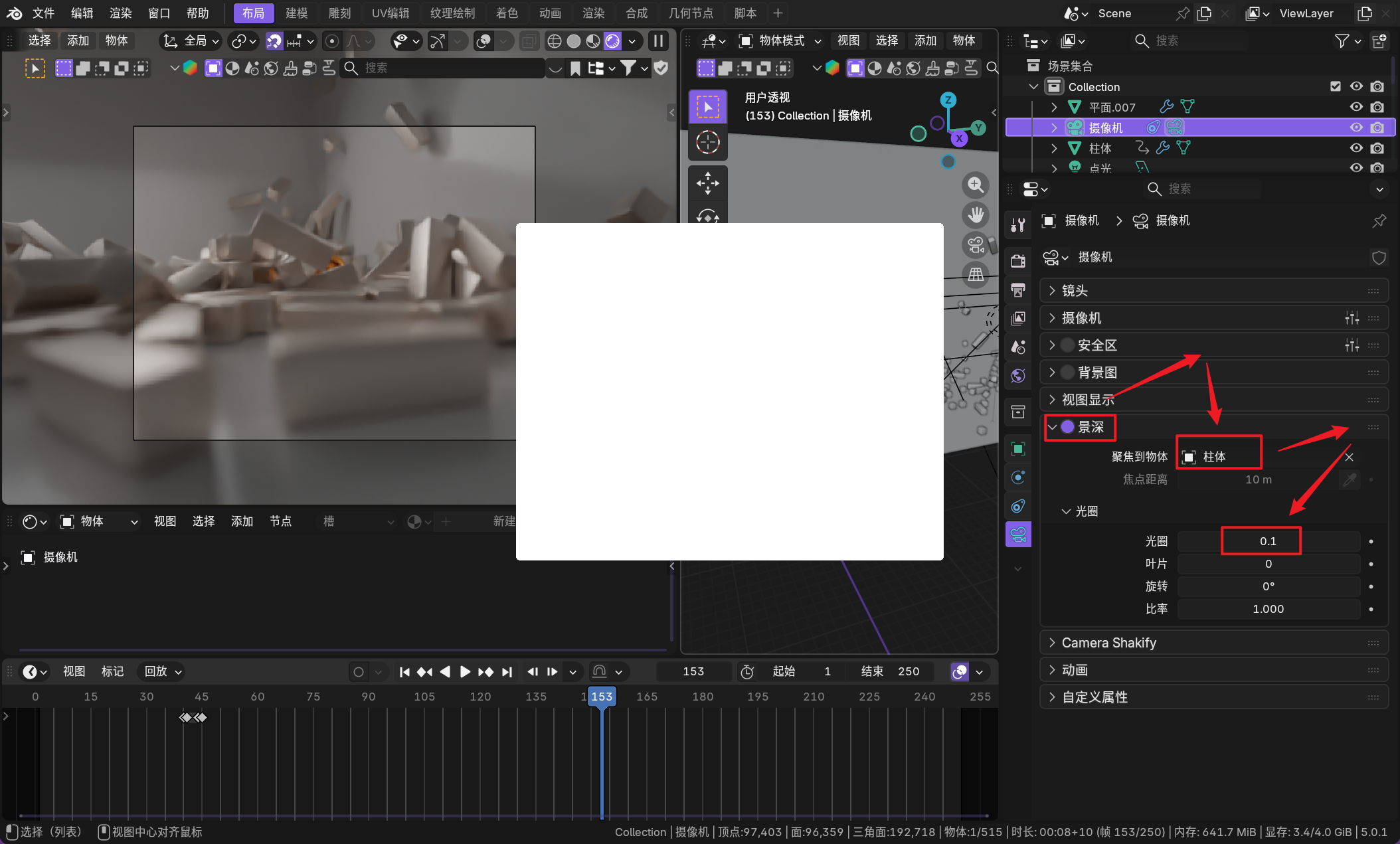
Task: Click the current frame field showing 153
Action: [693, 671]
